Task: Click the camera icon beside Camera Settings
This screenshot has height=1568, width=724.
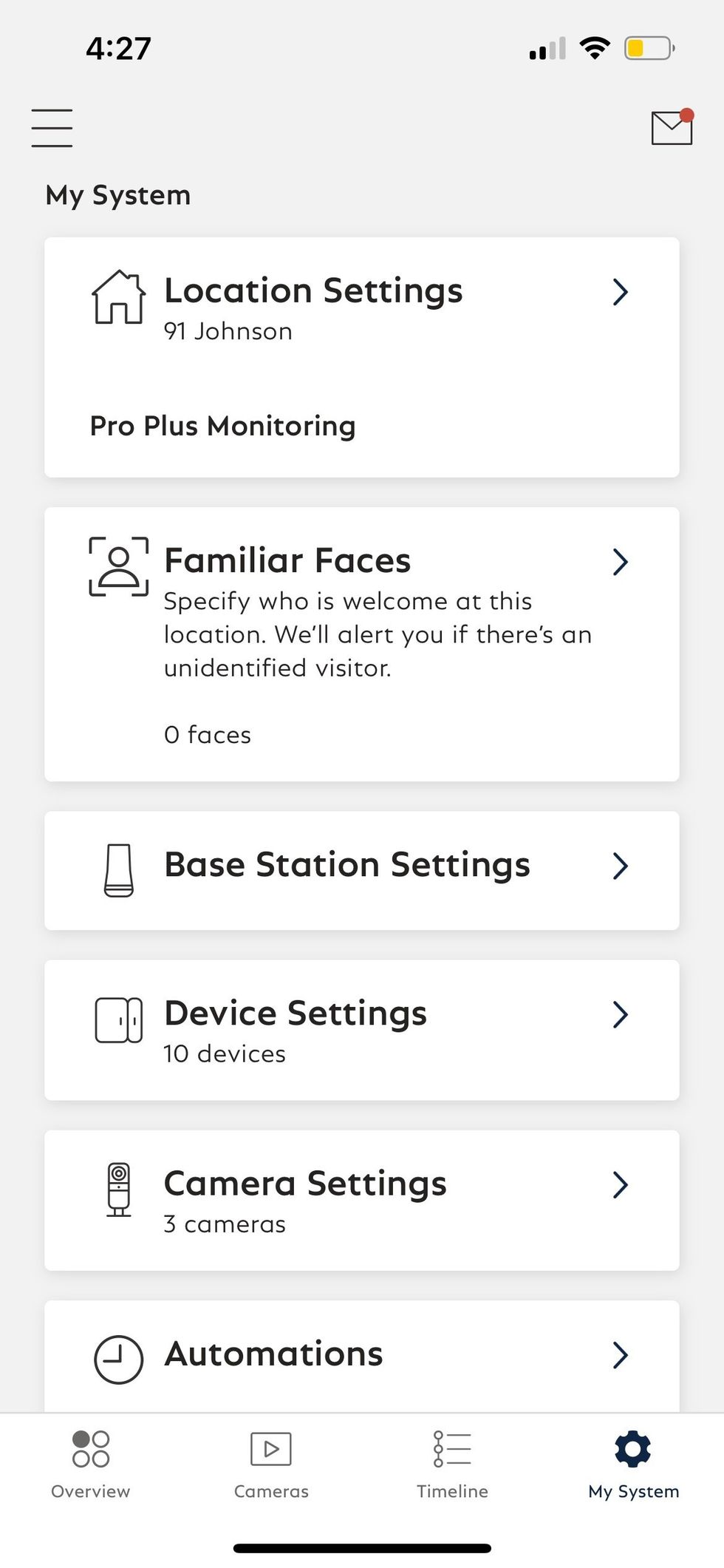Action: pos(118,1191)
